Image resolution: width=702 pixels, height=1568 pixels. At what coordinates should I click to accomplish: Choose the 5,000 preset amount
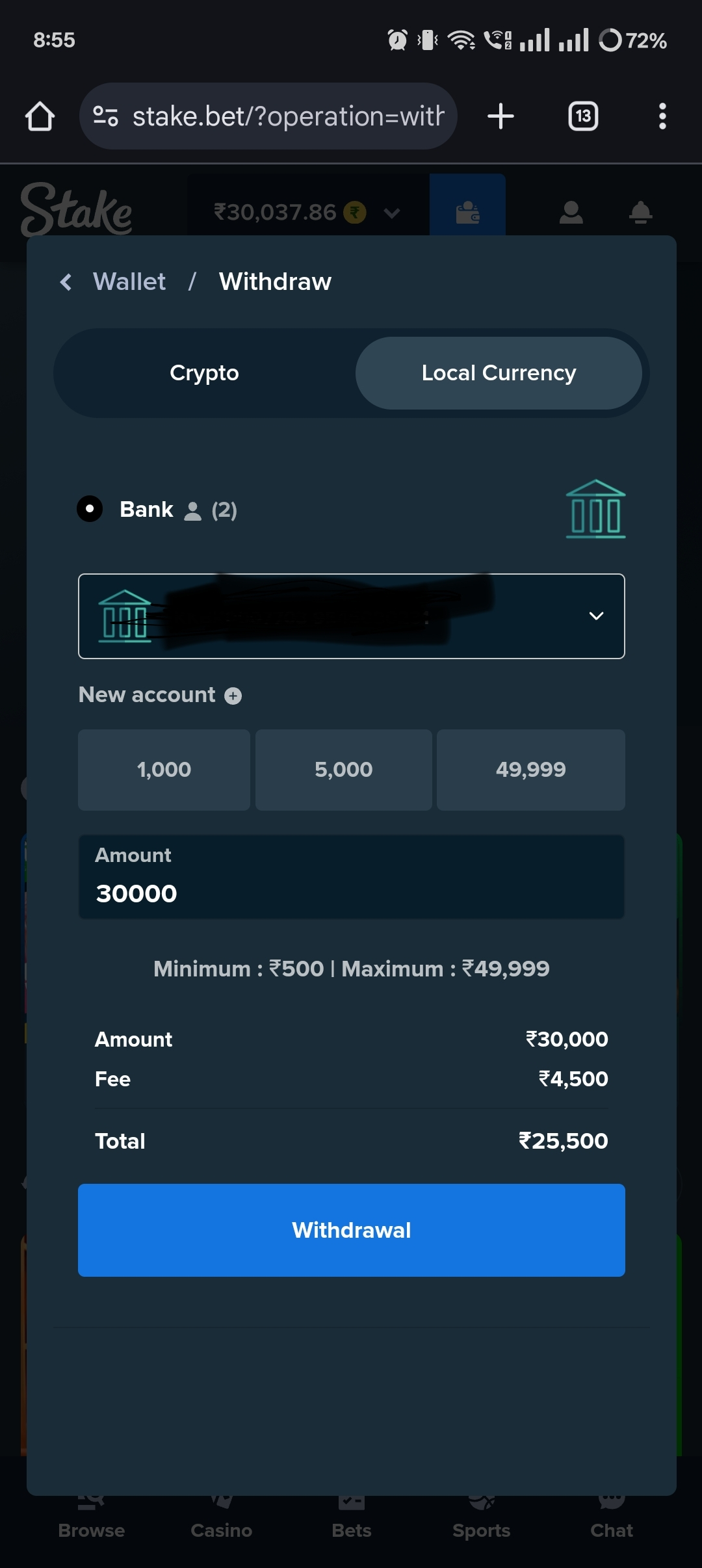[343, 770]
